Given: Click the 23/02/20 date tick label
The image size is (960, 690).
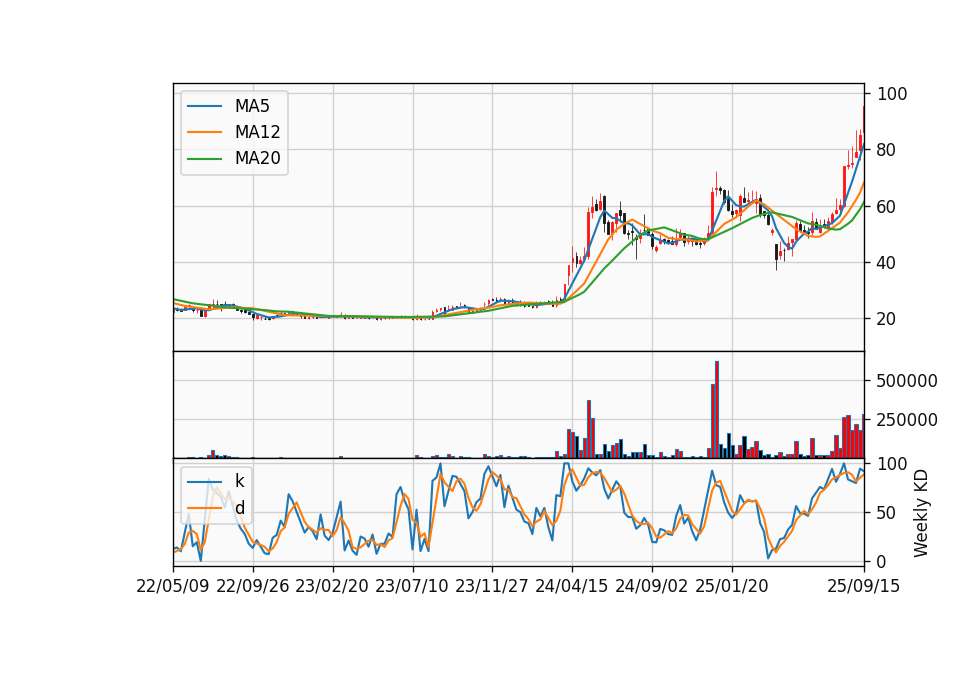Looking at the screenshot, I should pos(332,587).
